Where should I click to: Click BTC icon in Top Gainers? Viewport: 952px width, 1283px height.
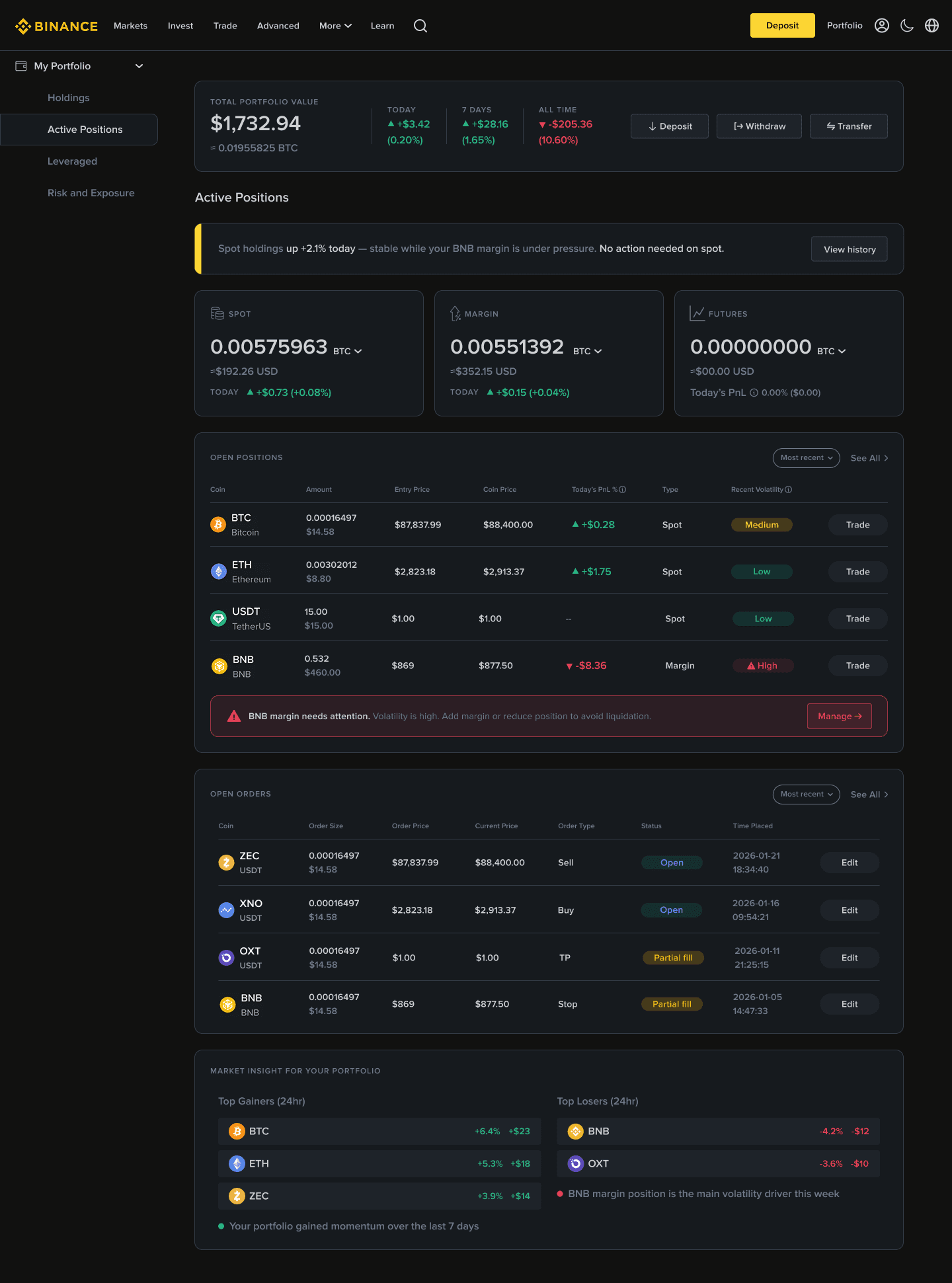(237, 1132)
